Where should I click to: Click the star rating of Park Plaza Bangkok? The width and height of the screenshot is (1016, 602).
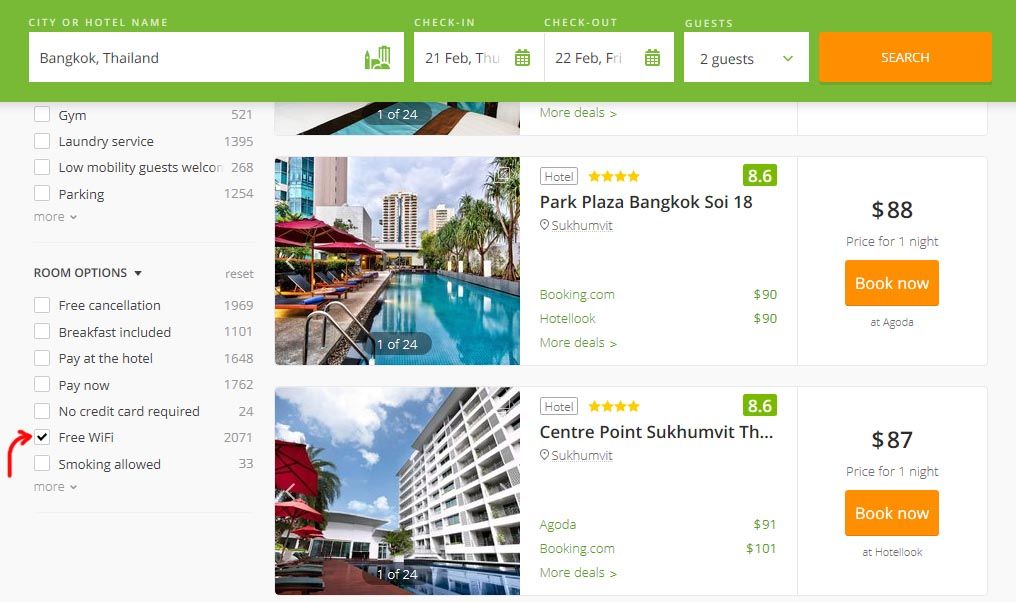coord(614,176)
